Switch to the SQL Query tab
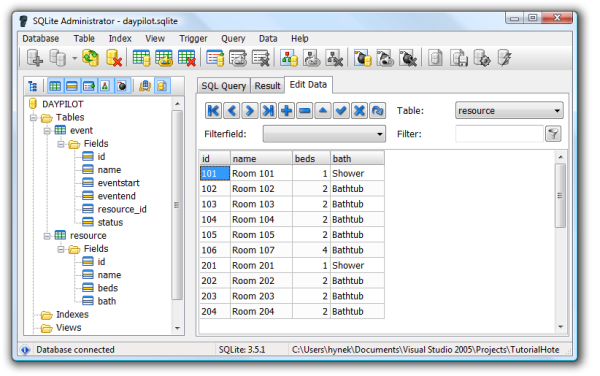The height and width of the screenshot is (376, 600). pos(224,86)
